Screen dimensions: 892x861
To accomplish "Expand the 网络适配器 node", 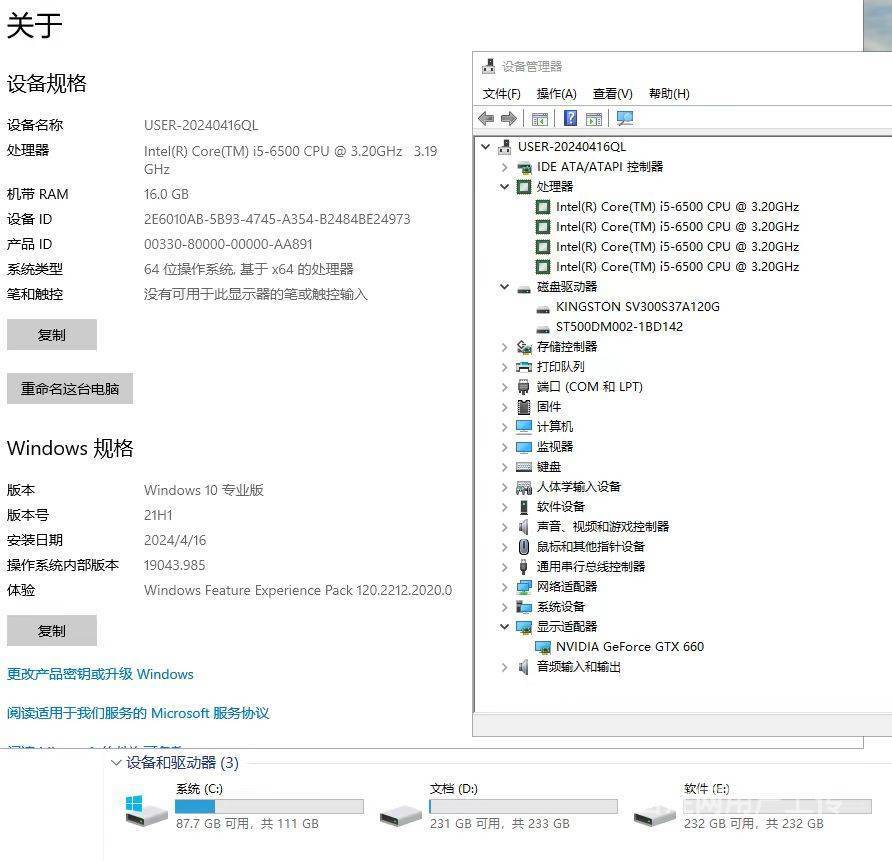I will [505, 587].
